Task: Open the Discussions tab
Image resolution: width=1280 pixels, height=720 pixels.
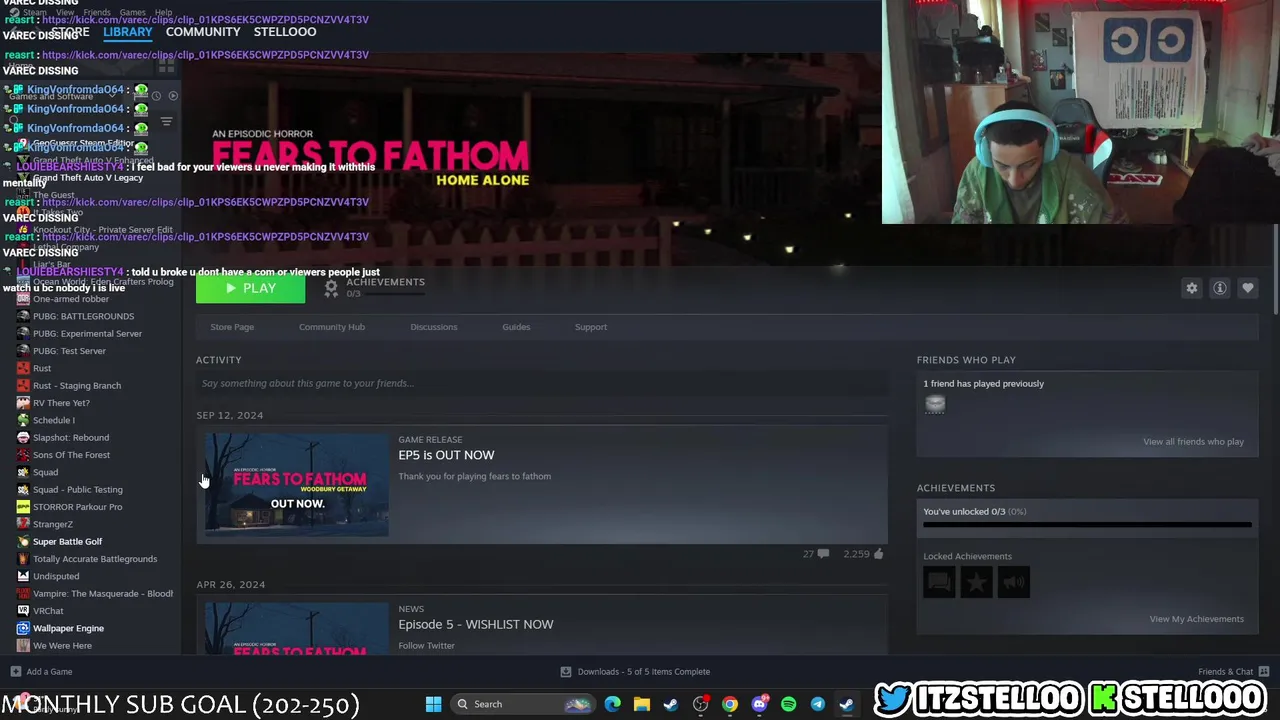Action: [434, 327]
